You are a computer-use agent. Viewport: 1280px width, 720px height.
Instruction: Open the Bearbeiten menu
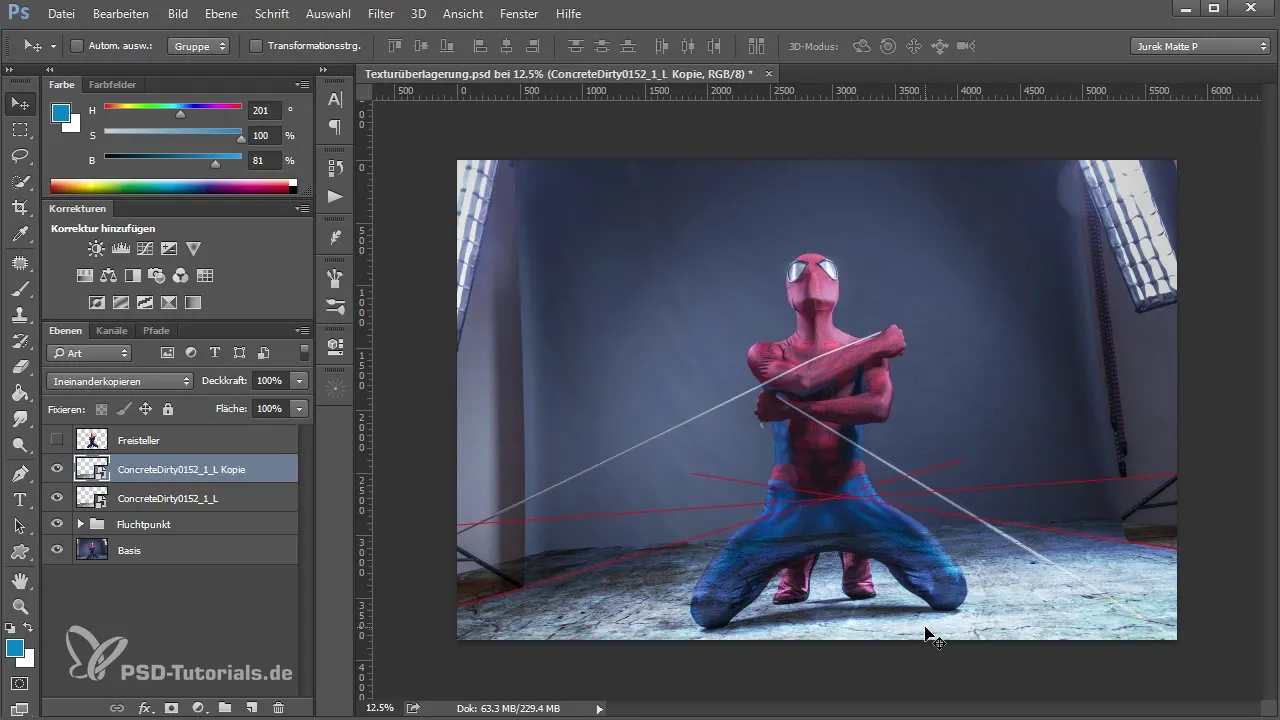[x=121, y=14]
